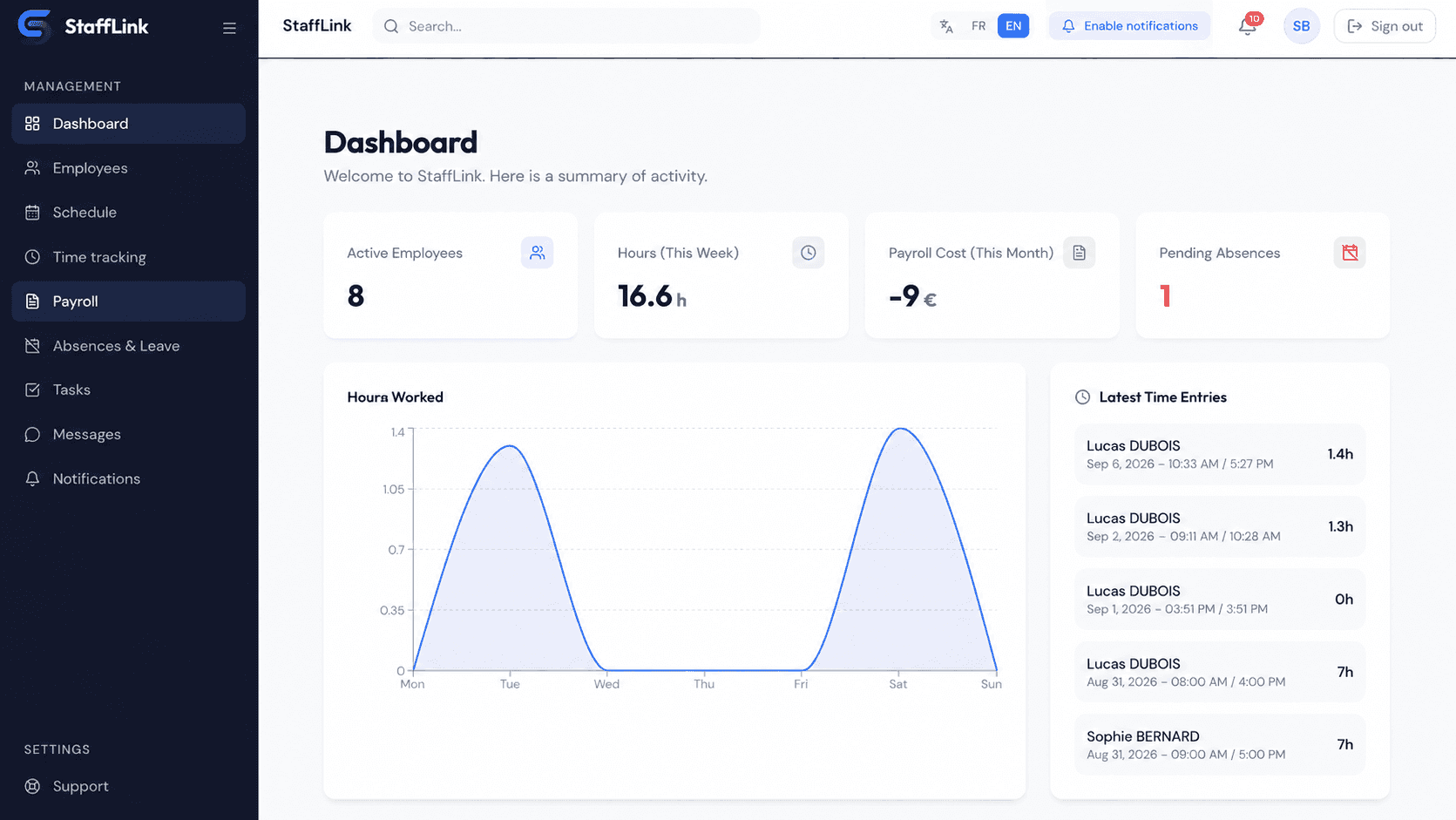
Task: Open Sophie BERNARD Aug 31 entry
Action: tap(1220, 745)
